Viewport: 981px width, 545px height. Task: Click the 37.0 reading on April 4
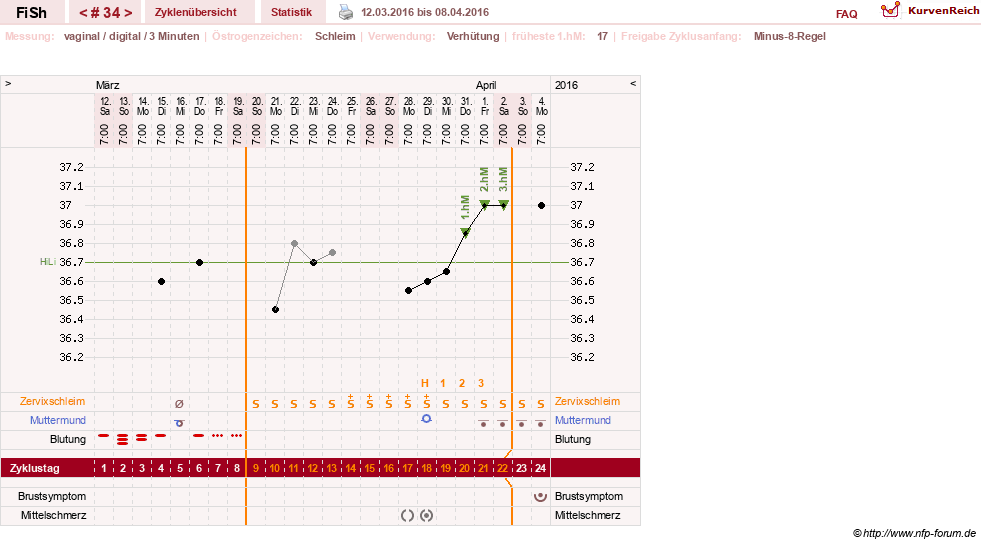click(x=541, y=205)
